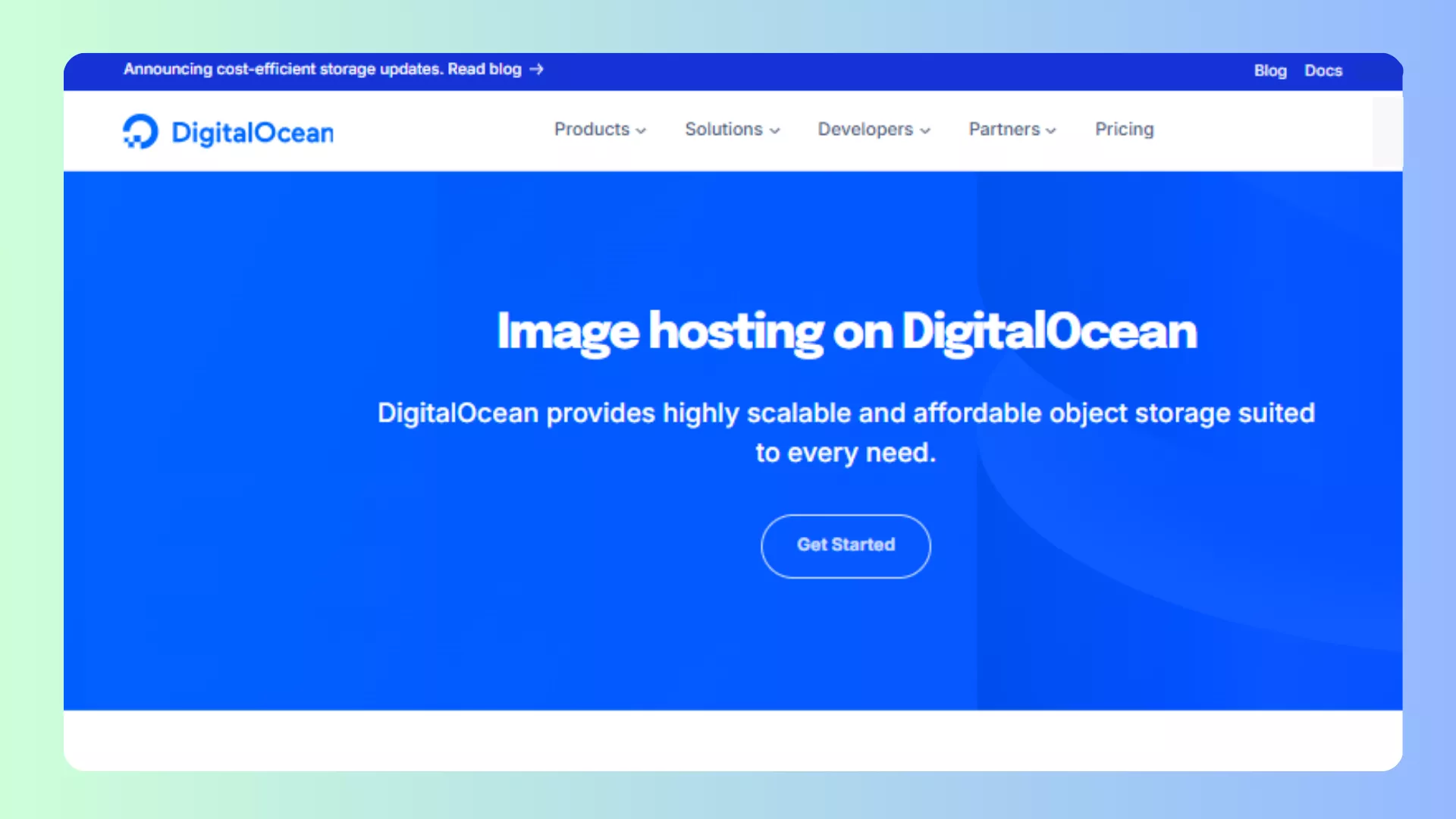Viewport: 1456px width, 819px height.
Task: Select Products in the navigation bar
Action: [x=591, y=129]
